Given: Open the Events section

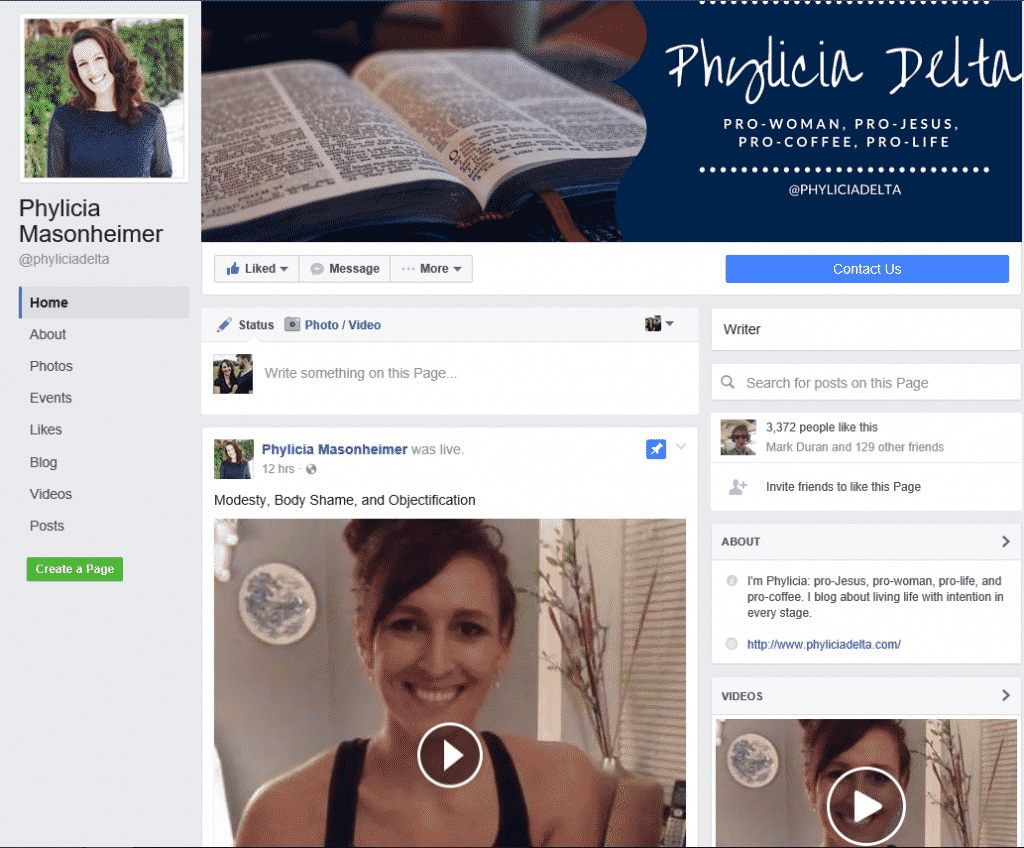Looking at the screenshot, I should (50, 398).
